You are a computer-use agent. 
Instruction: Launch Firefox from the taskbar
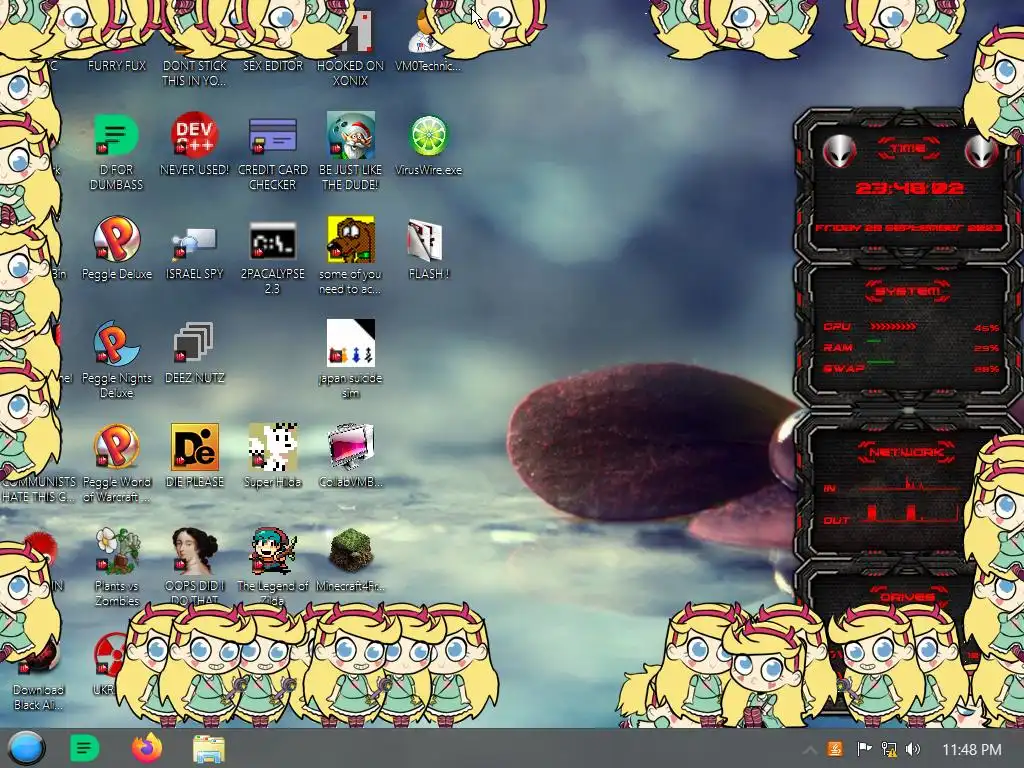(x=147, y=748)
